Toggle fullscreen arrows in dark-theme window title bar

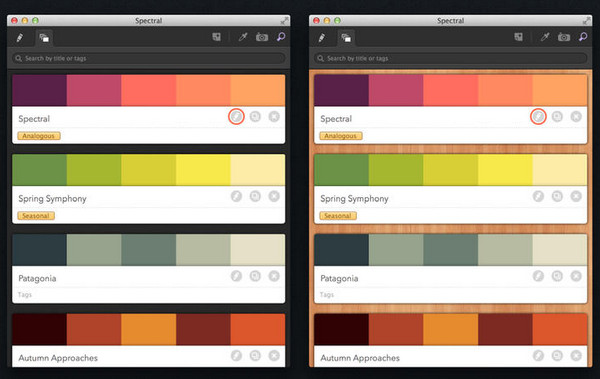(284, 21)
